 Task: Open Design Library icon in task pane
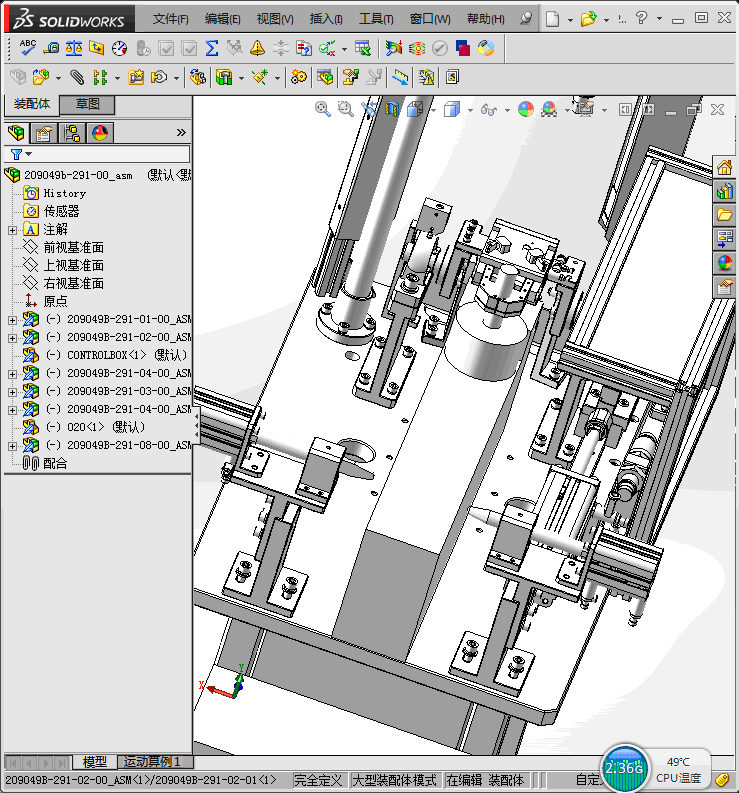(724, 191)
